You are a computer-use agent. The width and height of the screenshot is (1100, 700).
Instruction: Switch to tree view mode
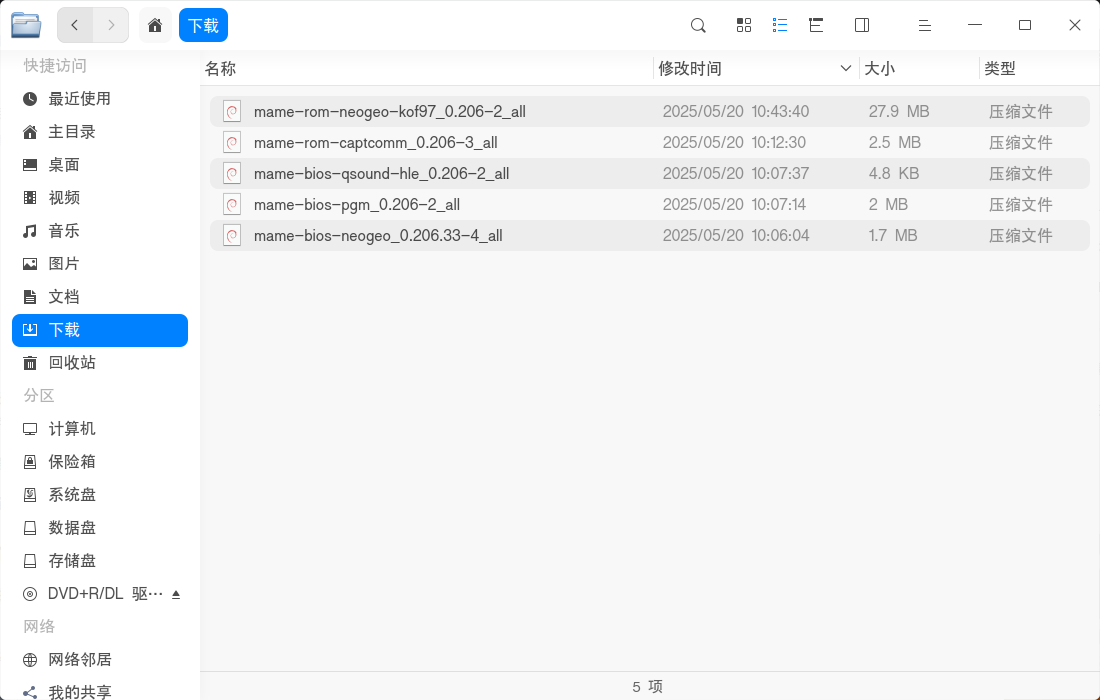(816, 25)
